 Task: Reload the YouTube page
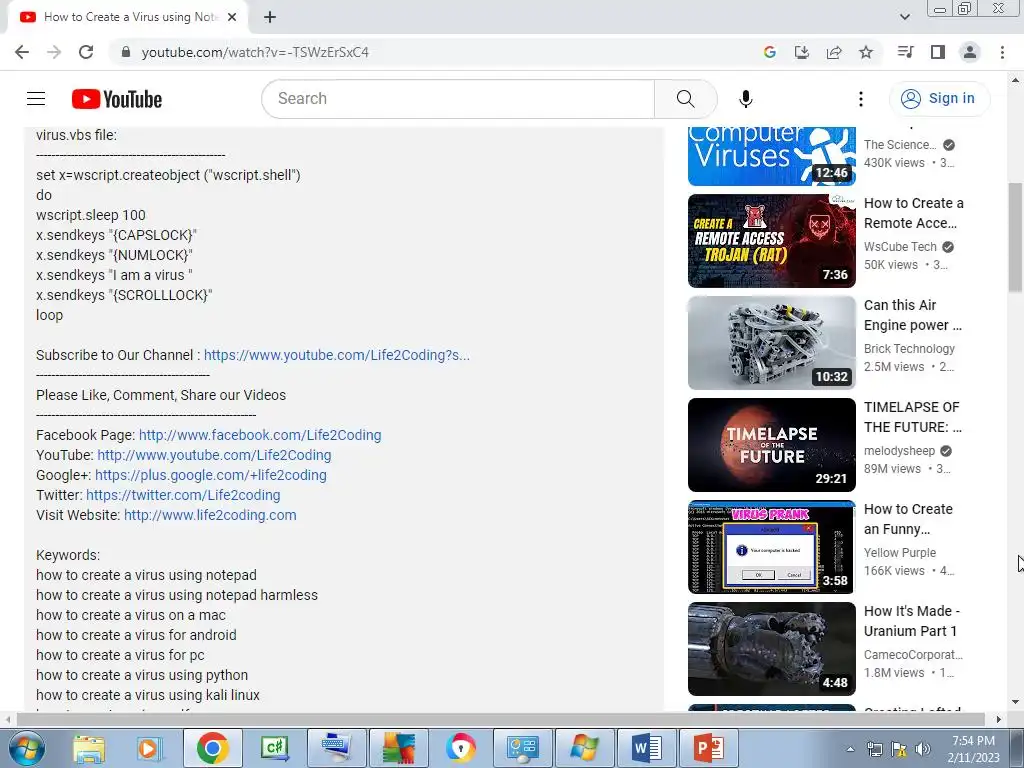pos(86,52)
